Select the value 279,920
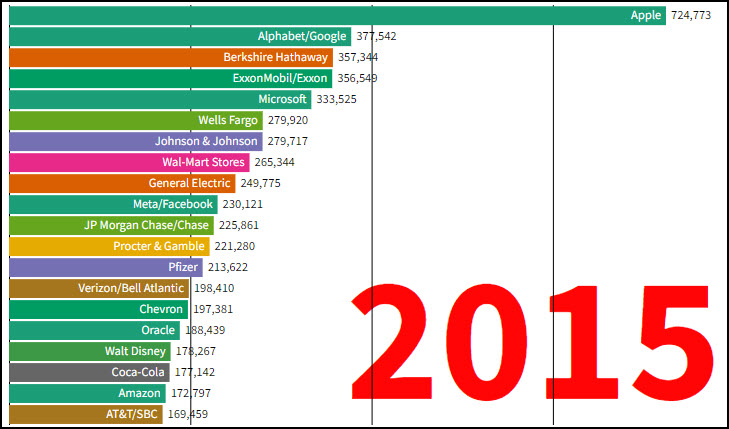Screen dimensions: 729x429 [288, 120]
